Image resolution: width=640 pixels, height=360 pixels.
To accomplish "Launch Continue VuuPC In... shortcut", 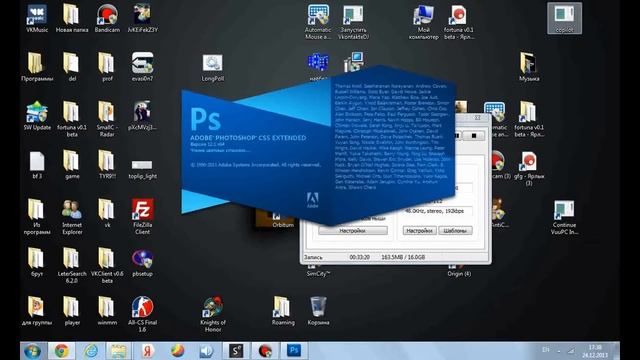I will click(564, 217).
